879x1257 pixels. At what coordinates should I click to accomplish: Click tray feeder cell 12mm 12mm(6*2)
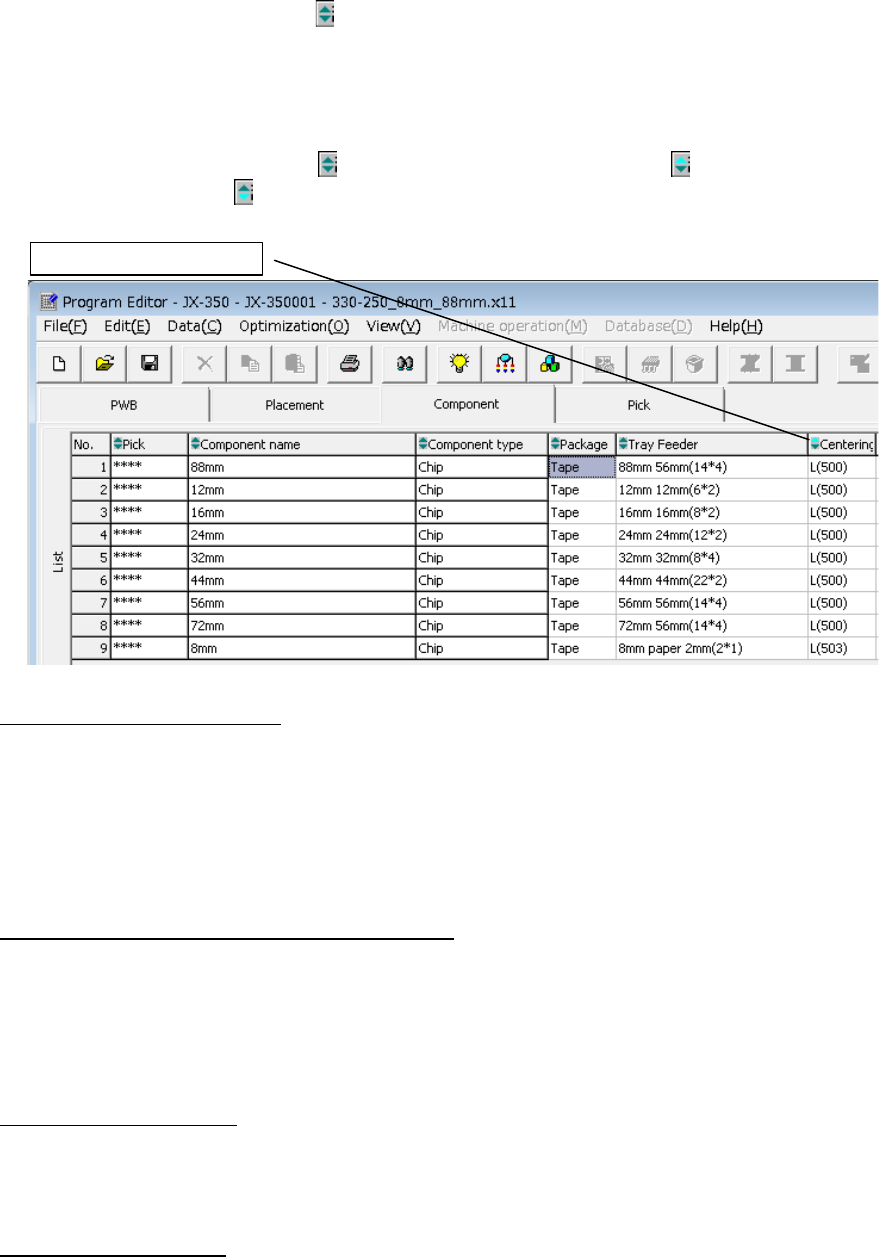(712, 490)
